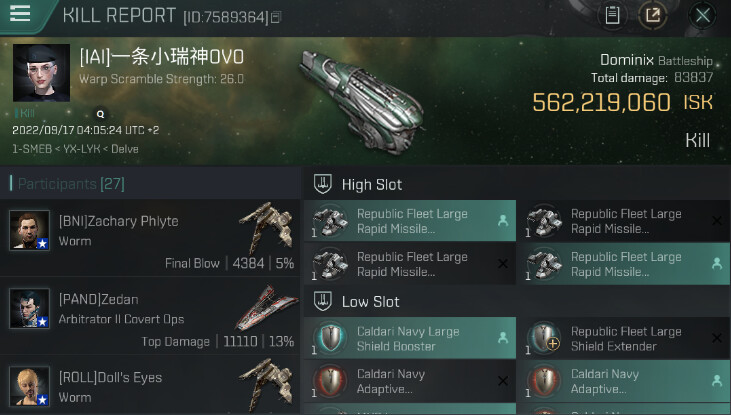Open the Delve location link
Viewport: 731px width, 415px height.
click(126, 149)
